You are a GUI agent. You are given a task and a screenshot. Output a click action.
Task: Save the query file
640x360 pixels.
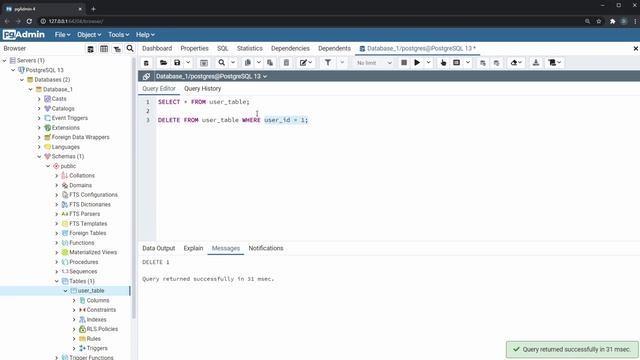click(x=177, y=63)
